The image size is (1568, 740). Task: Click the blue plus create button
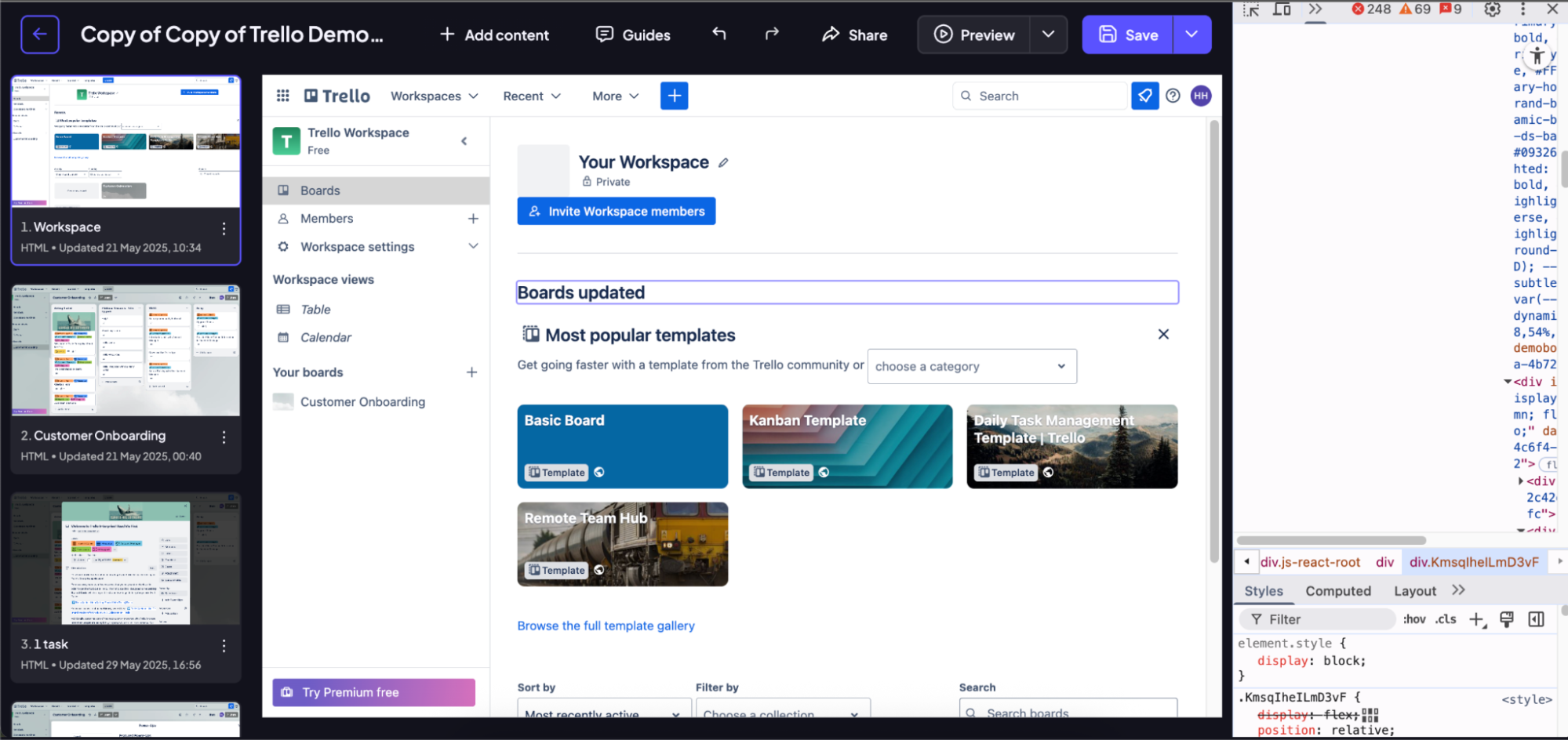click(x=675, y=96)
